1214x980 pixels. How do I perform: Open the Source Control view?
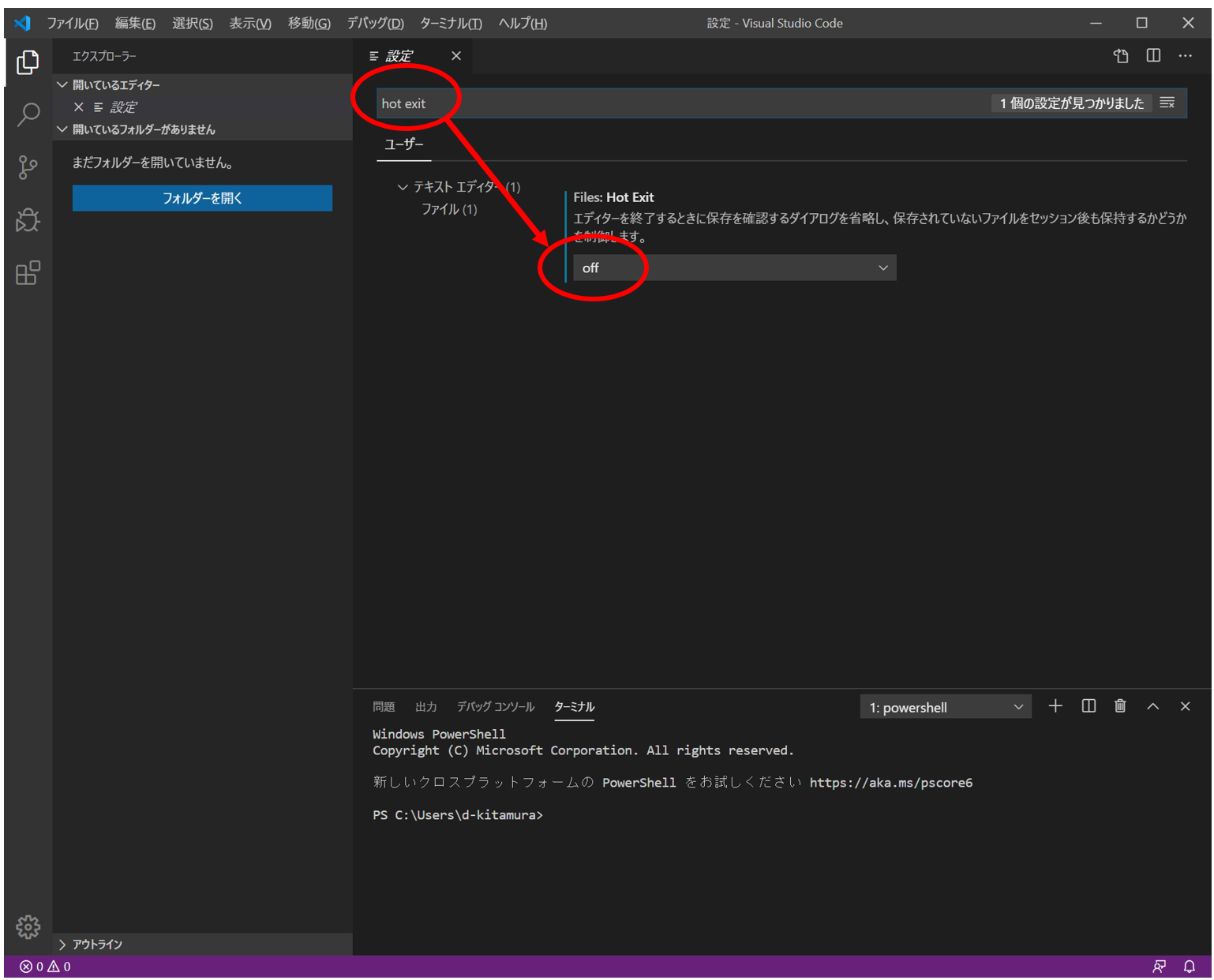(x=28, y=167)
